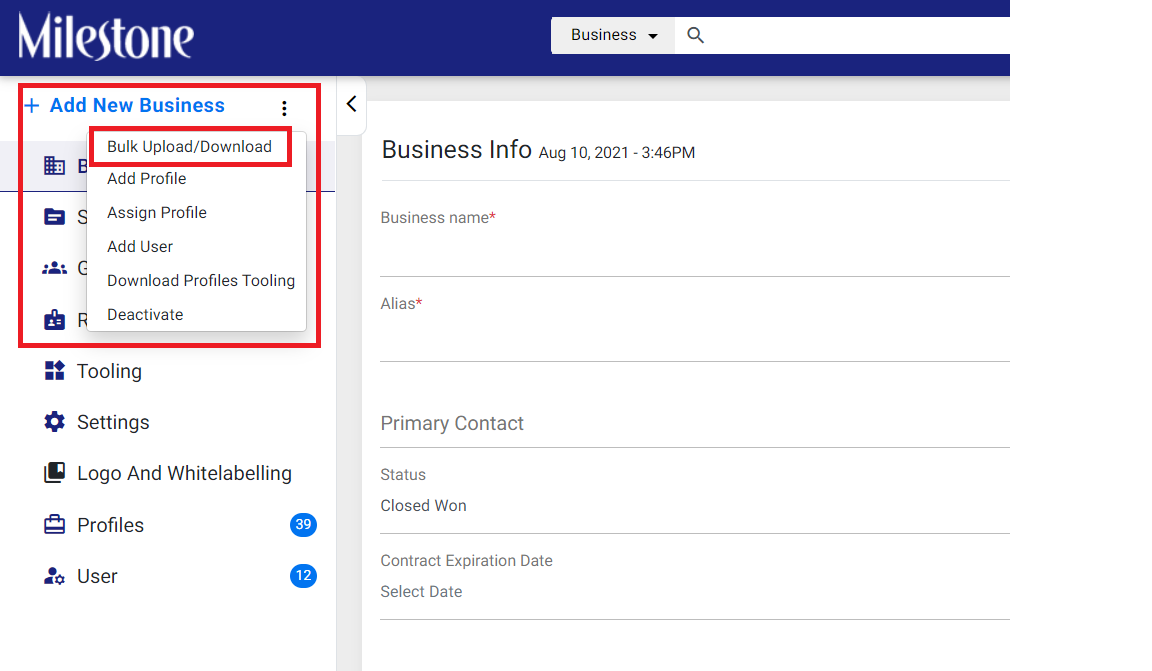Viewport: 1152px width, 671px height.
Task: Click the business building sidebar icon
Action: click(x=54, y=165)
